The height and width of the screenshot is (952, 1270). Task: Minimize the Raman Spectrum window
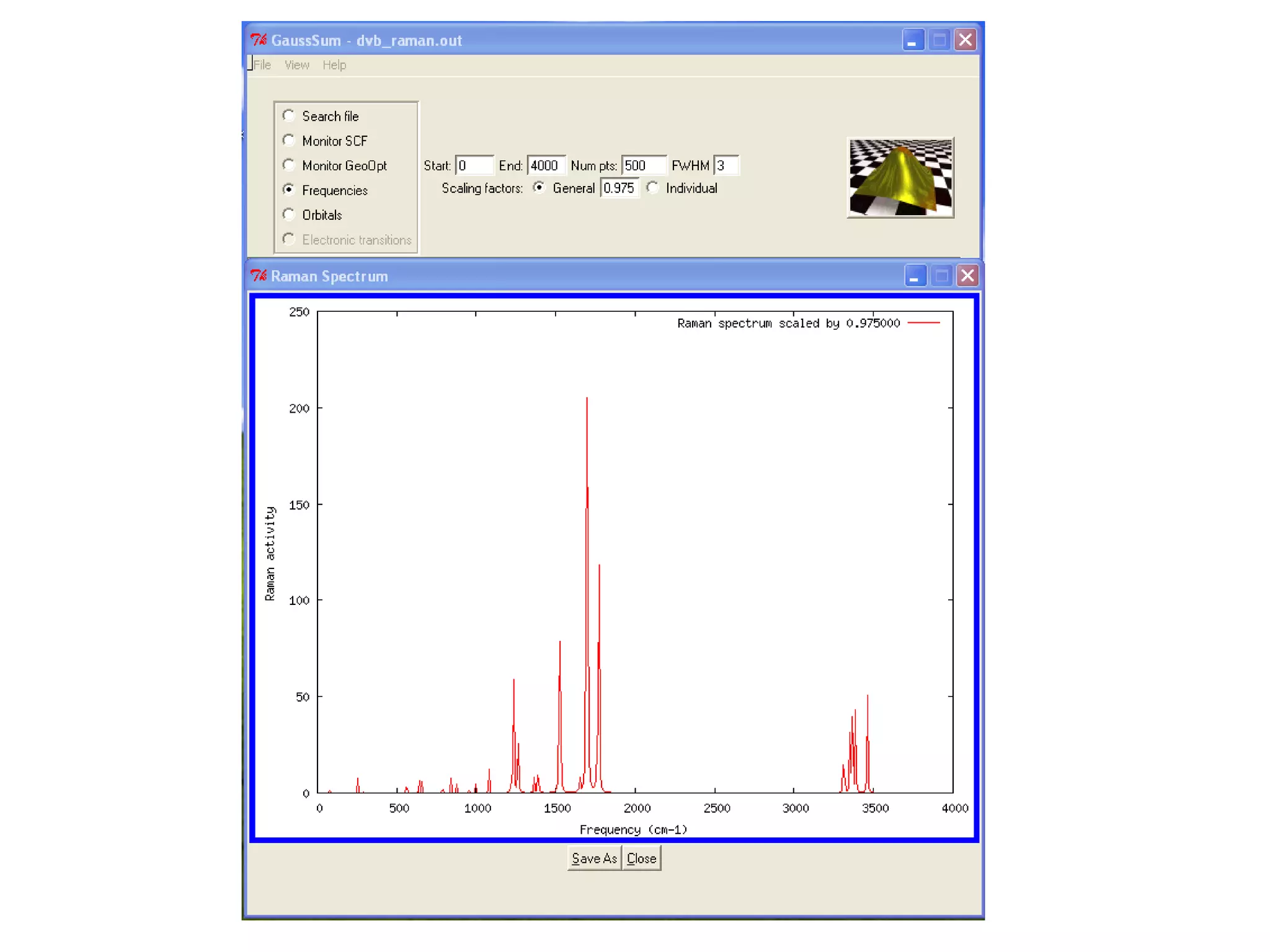coord(915,276)
